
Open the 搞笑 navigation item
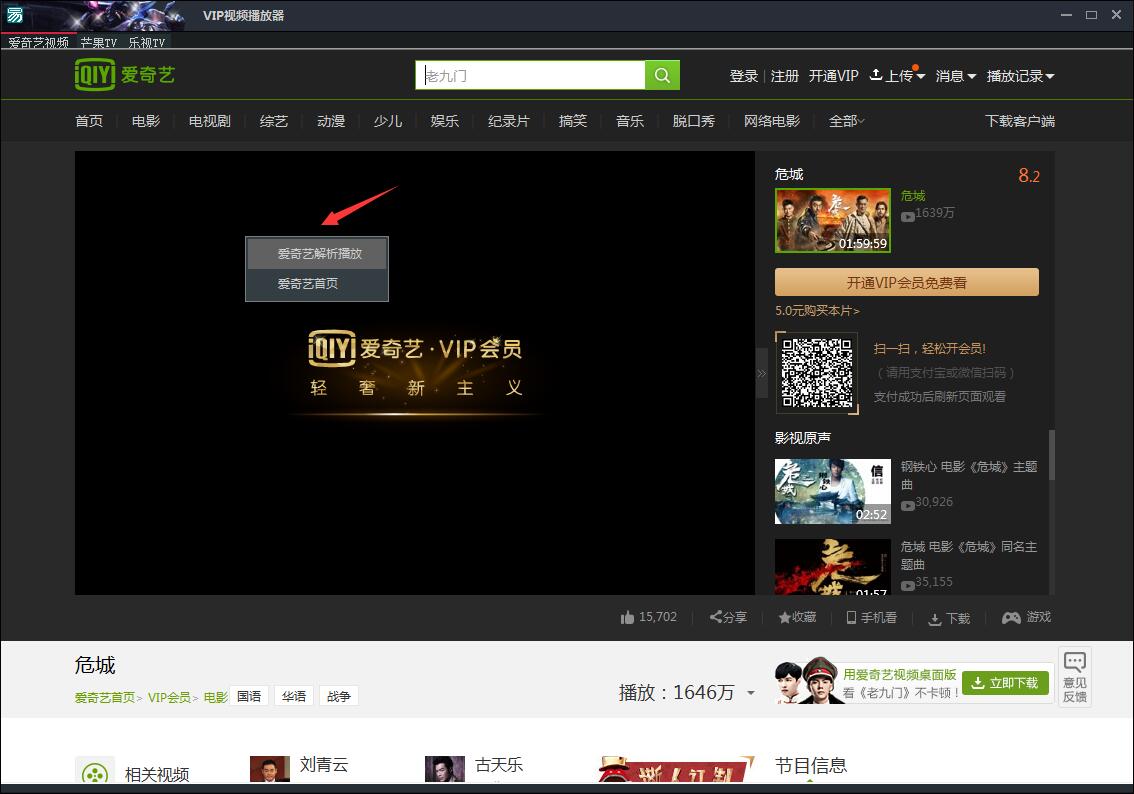573,121
